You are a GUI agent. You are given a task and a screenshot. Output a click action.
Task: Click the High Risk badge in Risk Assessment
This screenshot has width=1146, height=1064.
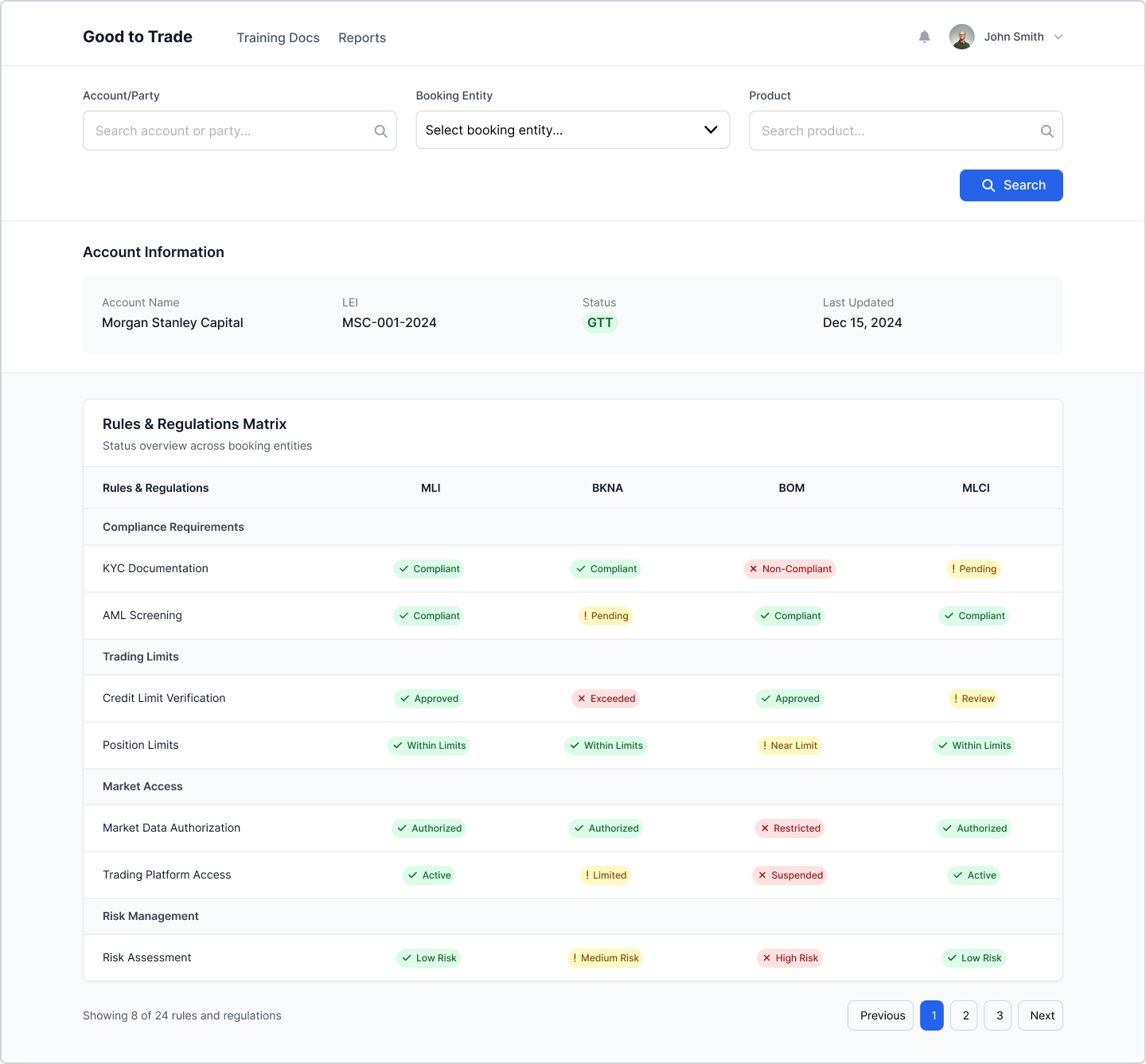[x=789, y=958]
